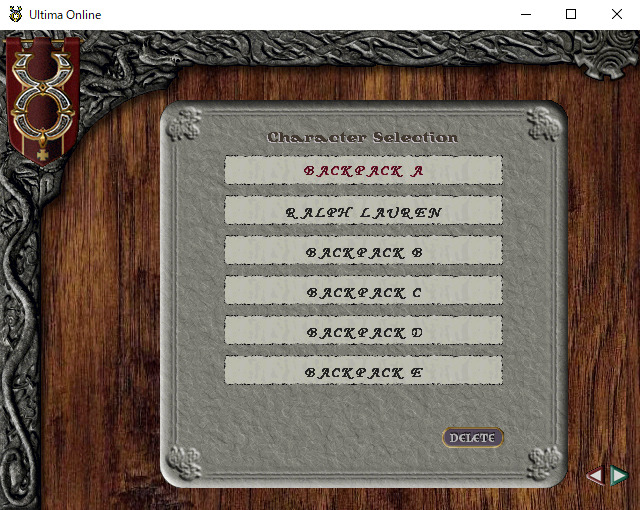Screen dimensions: 640x510
Task: Select the RALPH LAUREN character
Action: coord(363,211)
